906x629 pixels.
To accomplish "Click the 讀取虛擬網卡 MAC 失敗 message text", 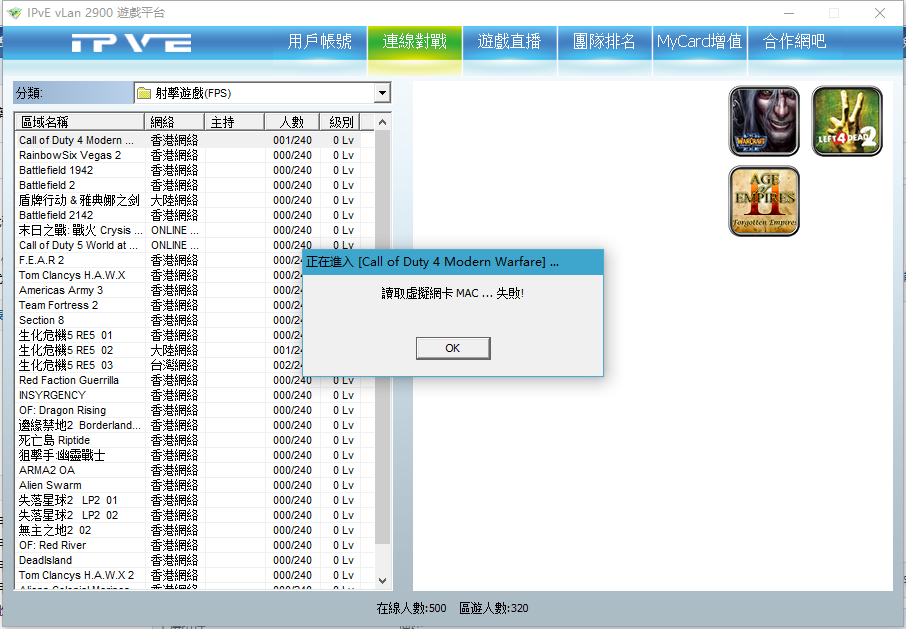I will (x=452, y=293).
